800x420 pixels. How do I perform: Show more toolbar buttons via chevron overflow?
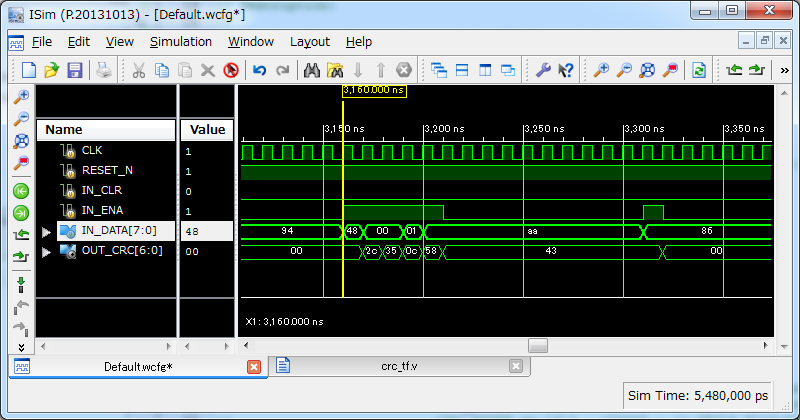click(785, 70)
